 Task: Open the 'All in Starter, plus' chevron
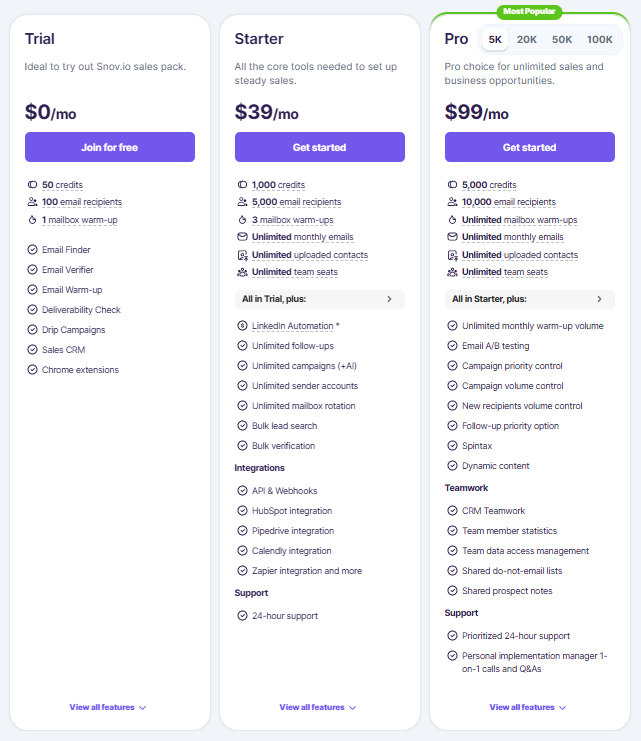coord(599,299)
